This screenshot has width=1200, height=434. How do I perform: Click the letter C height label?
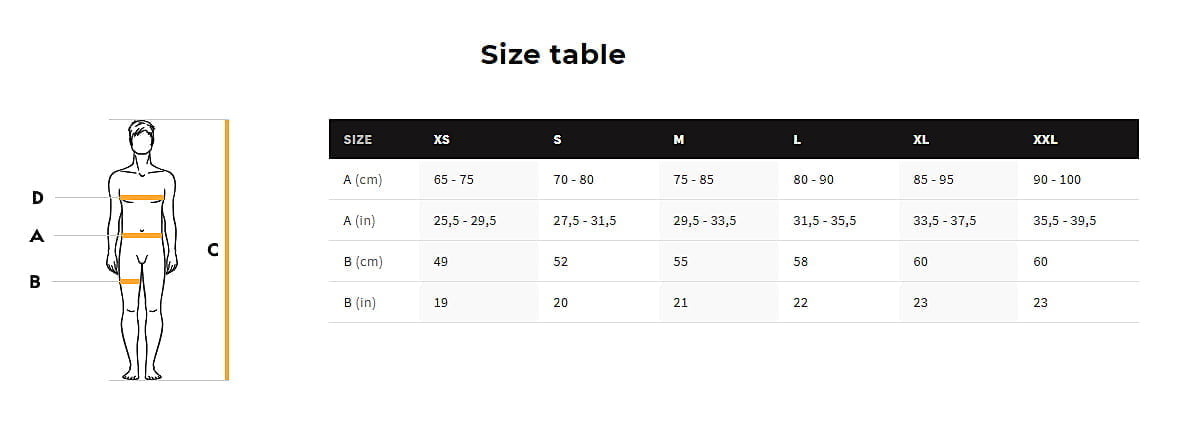click(x=213, y=250)
